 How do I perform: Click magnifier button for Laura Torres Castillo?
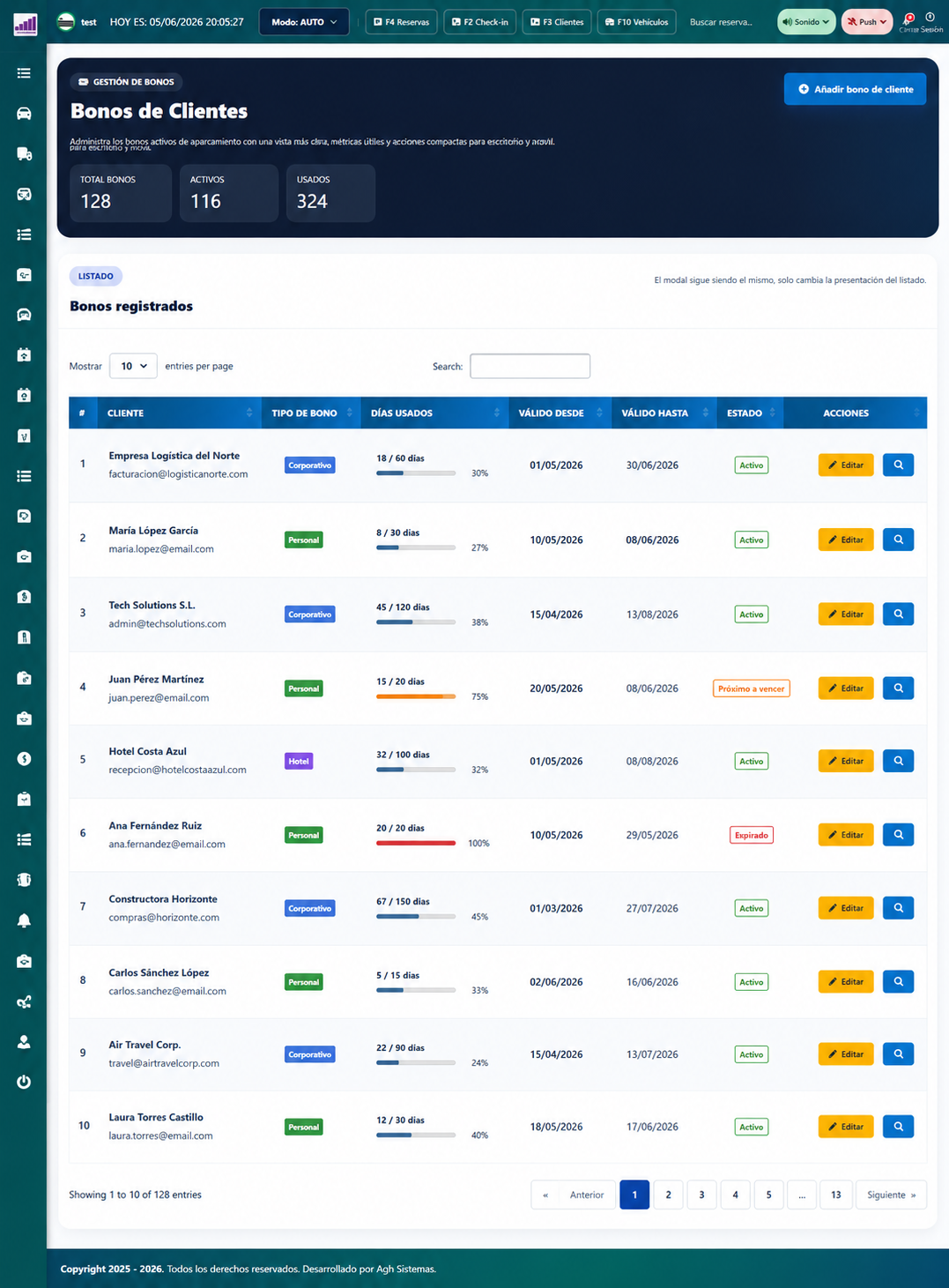tap(898, 1126)
